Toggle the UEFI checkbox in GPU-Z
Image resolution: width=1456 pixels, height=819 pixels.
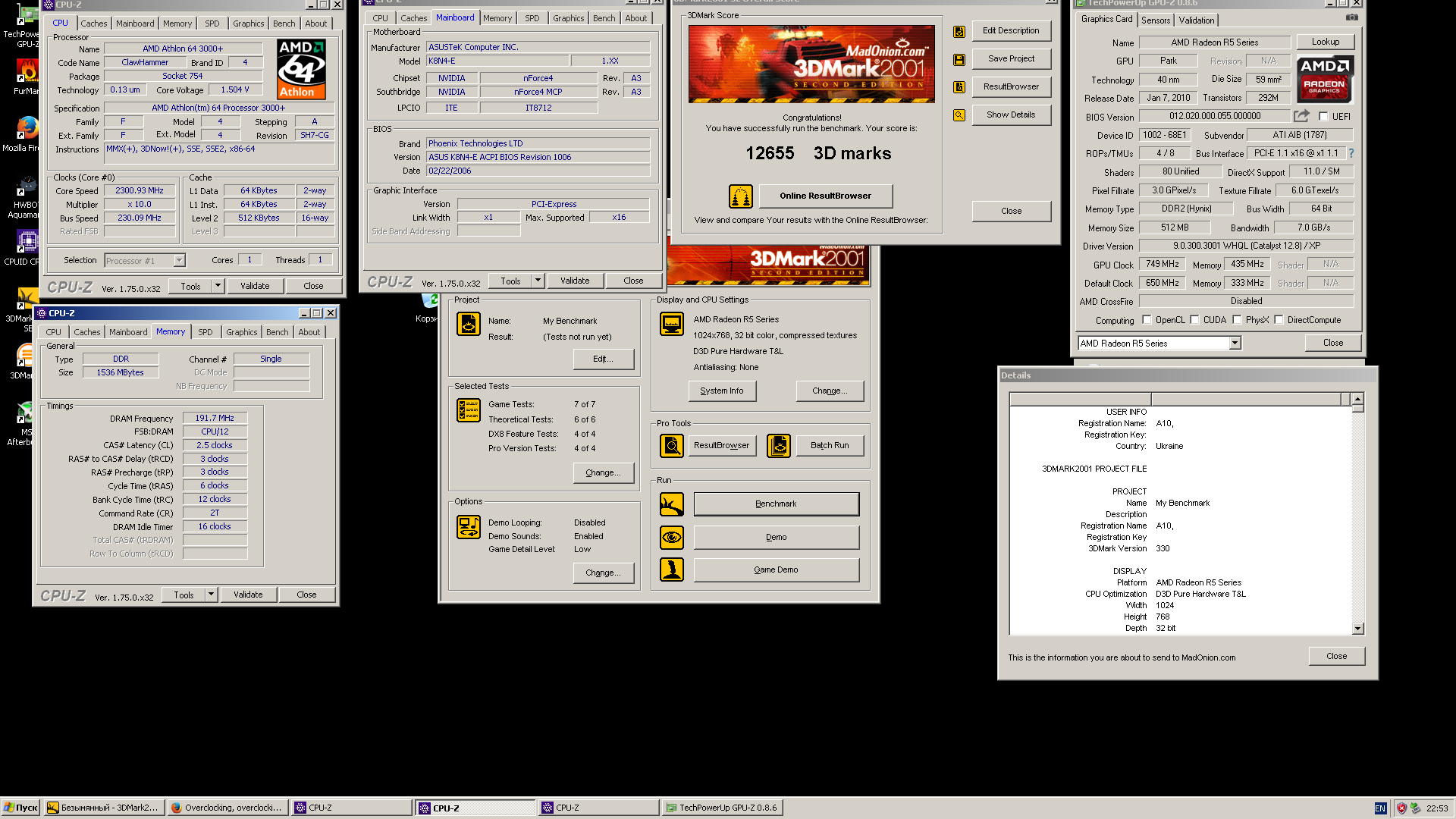click(1323, 117)
